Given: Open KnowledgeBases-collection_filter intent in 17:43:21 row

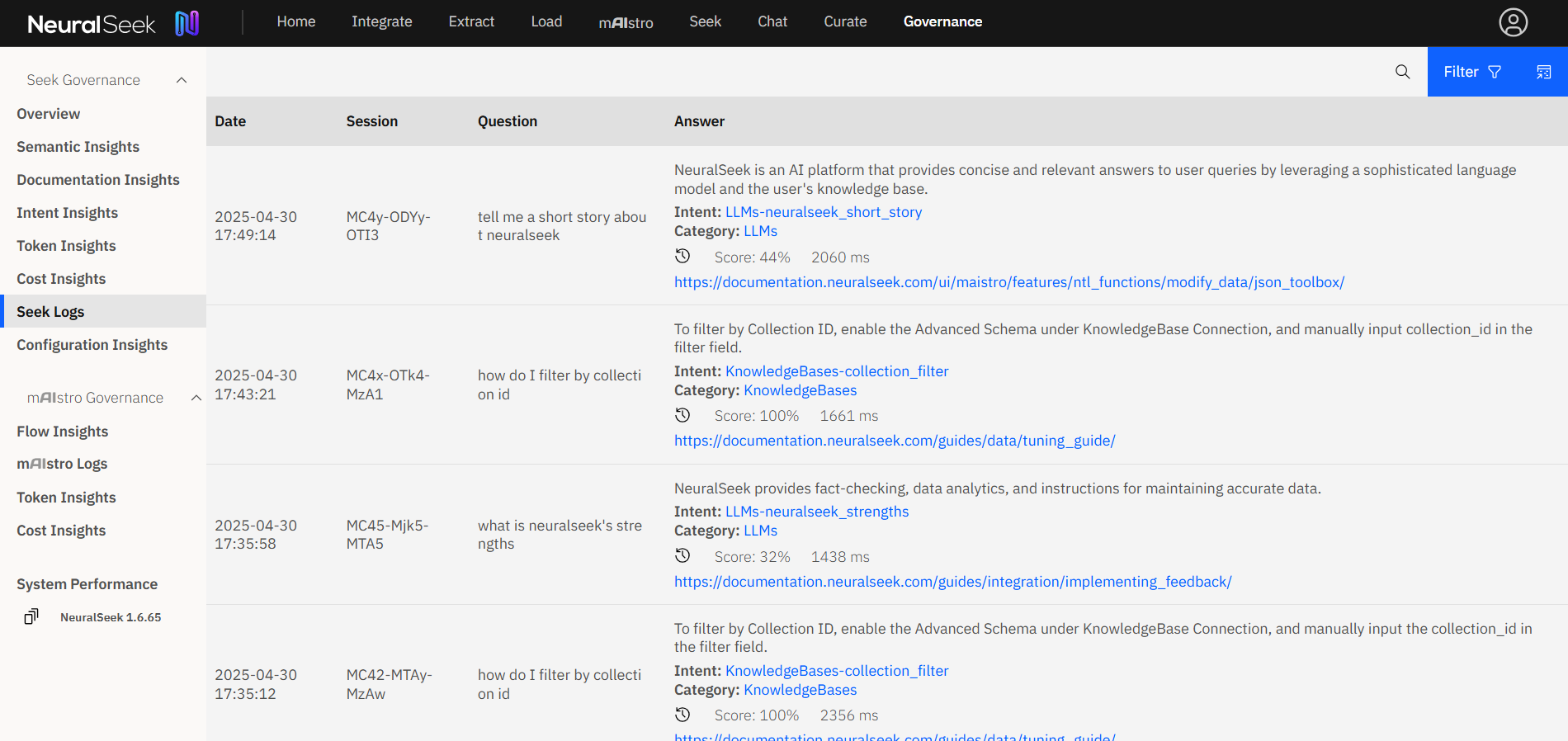Looking at the screenshot, I should pyautogui.click(x=837, y=371).
